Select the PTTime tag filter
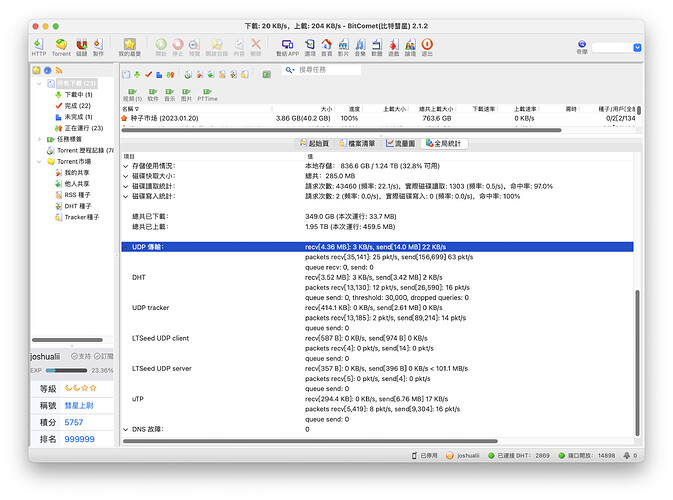The height and width of the screenshot is (500, 673). 207,95
